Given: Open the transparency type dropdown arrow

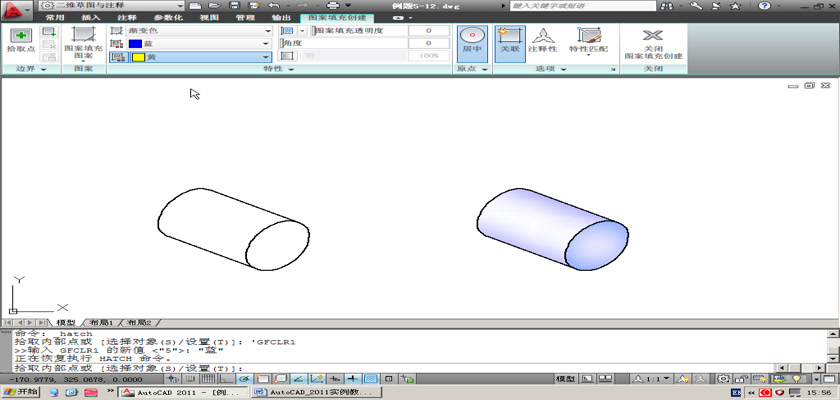Looking at the screenshot, I should coord(302,31).
